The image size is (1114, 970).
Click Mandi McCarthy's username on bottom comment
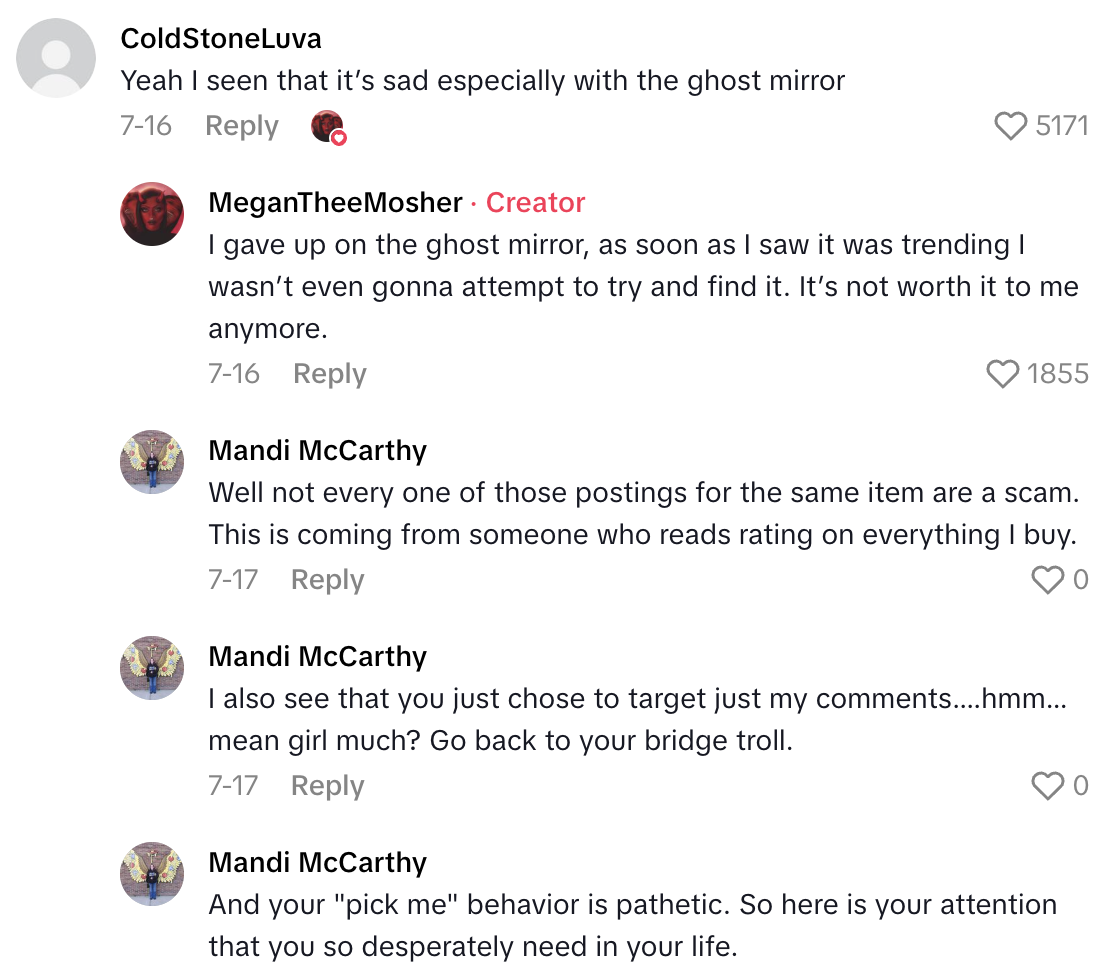317,862
